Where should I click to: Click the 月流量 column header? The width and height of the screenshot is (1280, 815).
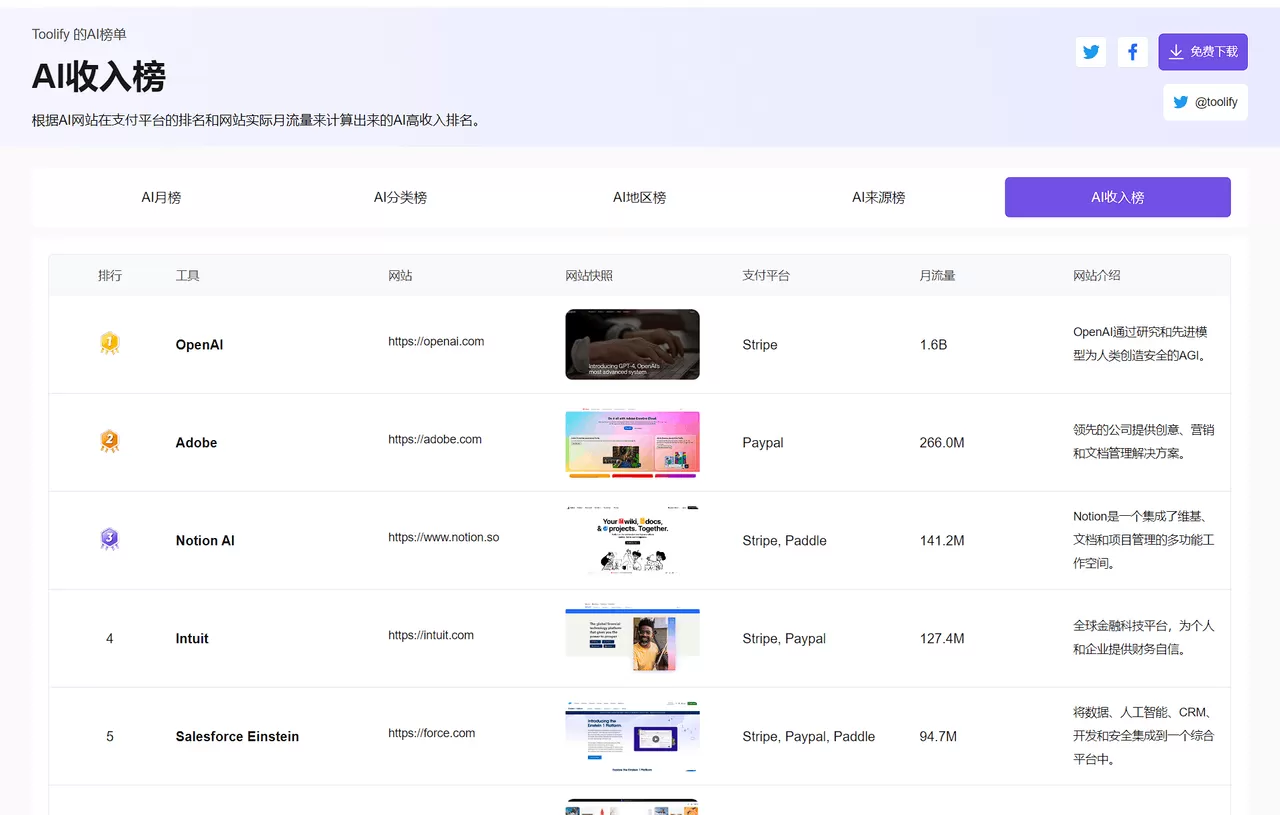pos(937,274)
